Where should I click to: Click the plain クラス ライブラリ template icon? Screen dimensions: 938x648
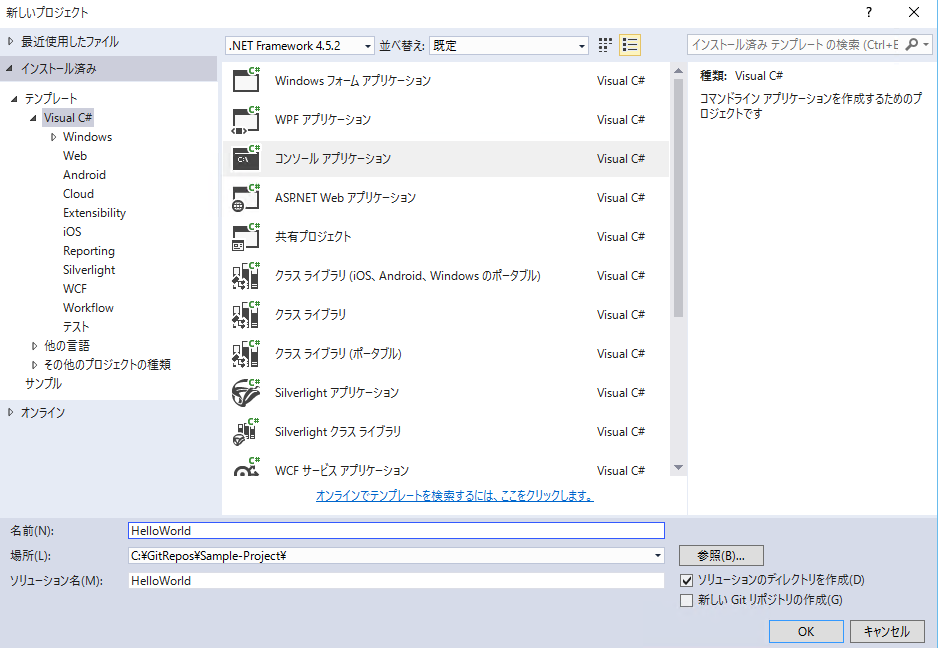click(x=246, y=315)
